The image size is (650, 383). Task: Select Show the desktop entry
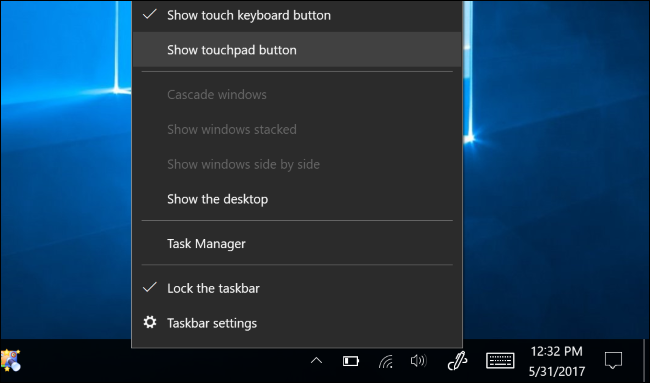tap(297, 199)
